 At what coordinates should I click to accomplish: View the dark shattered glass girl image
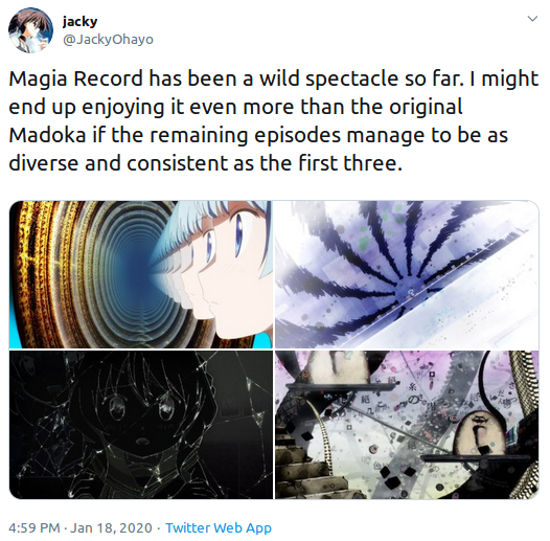[141, 425]
